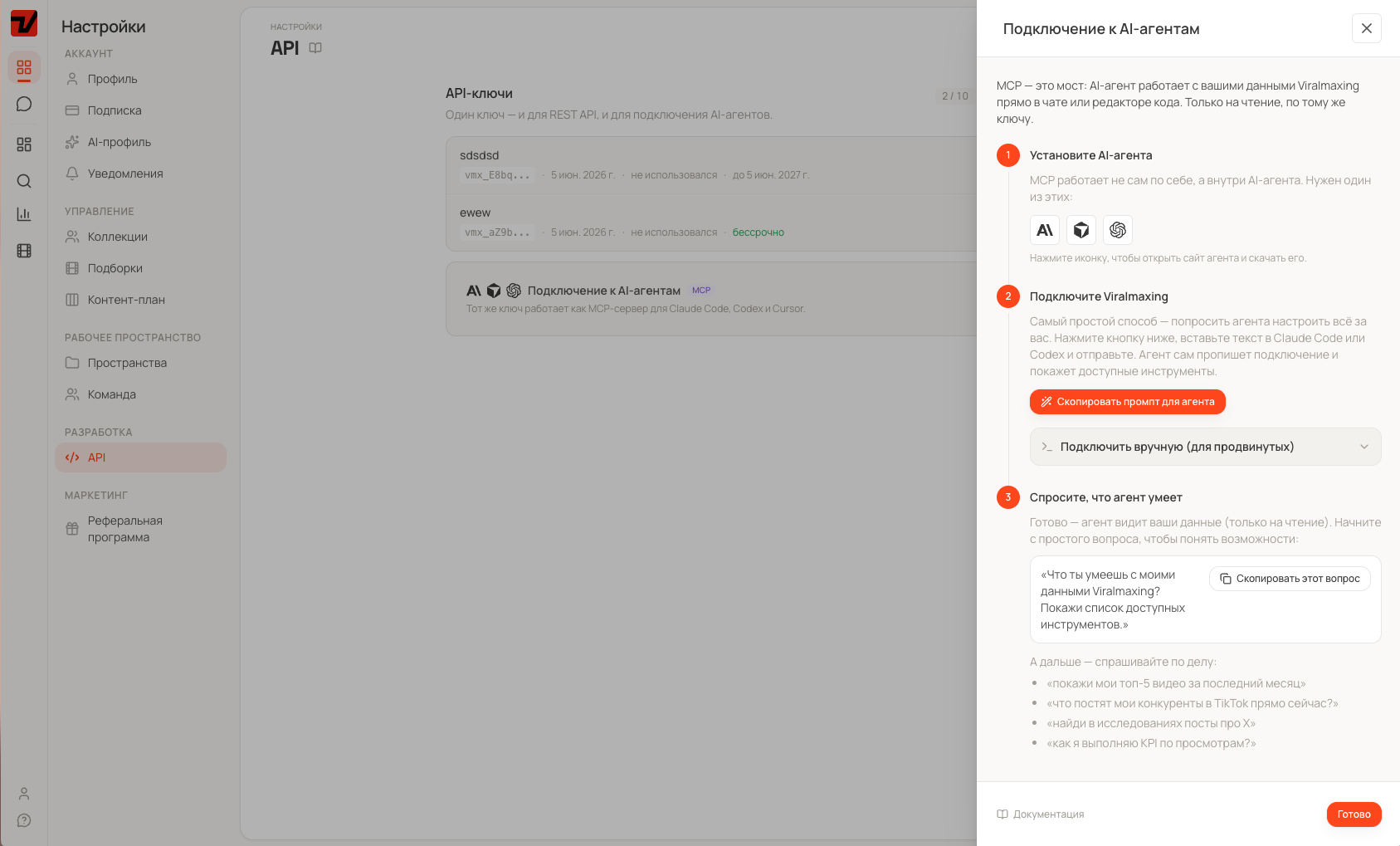Screen dimensions: 1400x846
Task: Expand 'Подключить вручную (для продвинутых)' section
Action: (x=1206, y=447)
